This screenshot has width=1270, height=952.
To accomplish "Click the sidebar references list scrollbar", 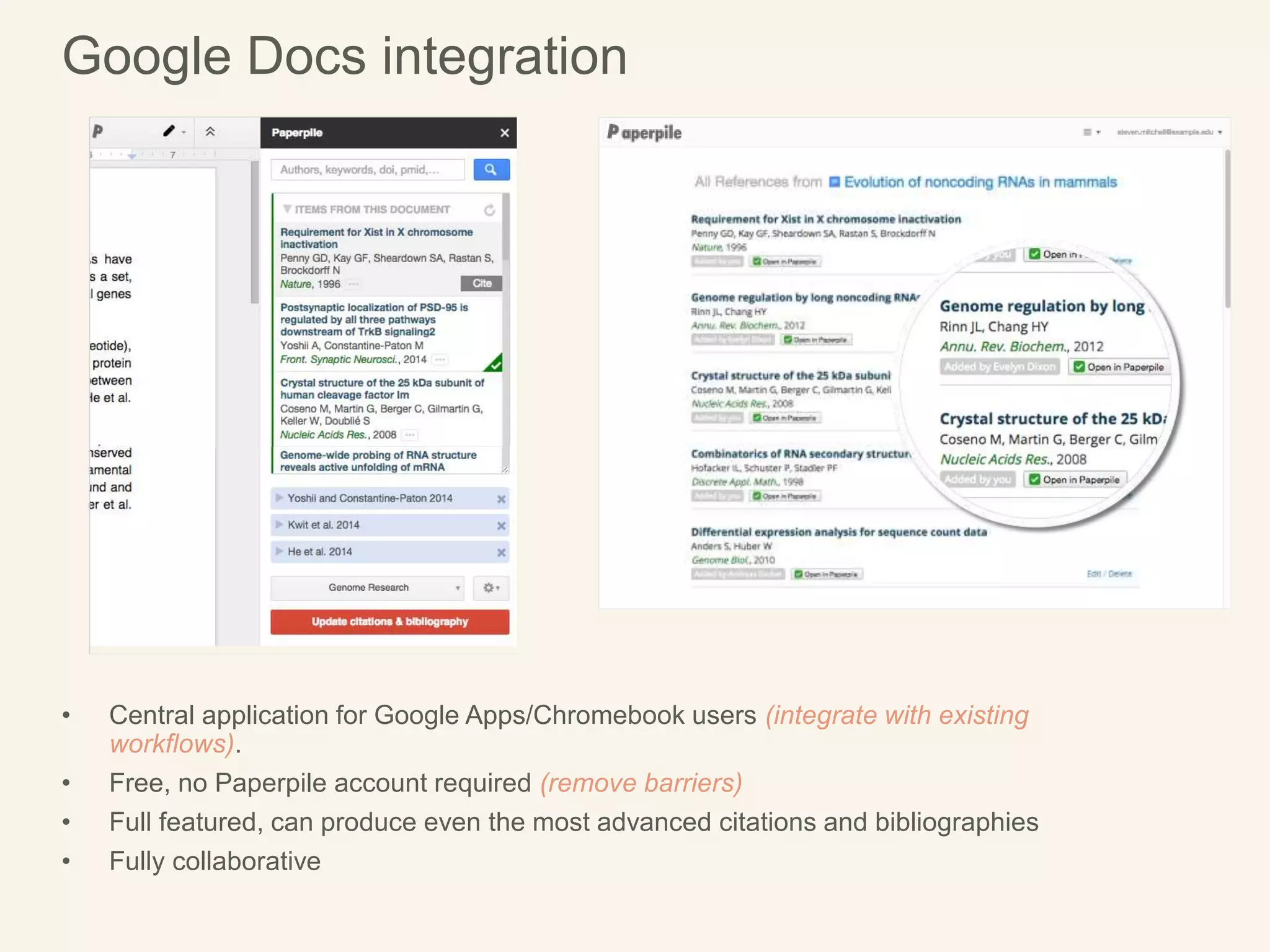I will click(506, 227).
